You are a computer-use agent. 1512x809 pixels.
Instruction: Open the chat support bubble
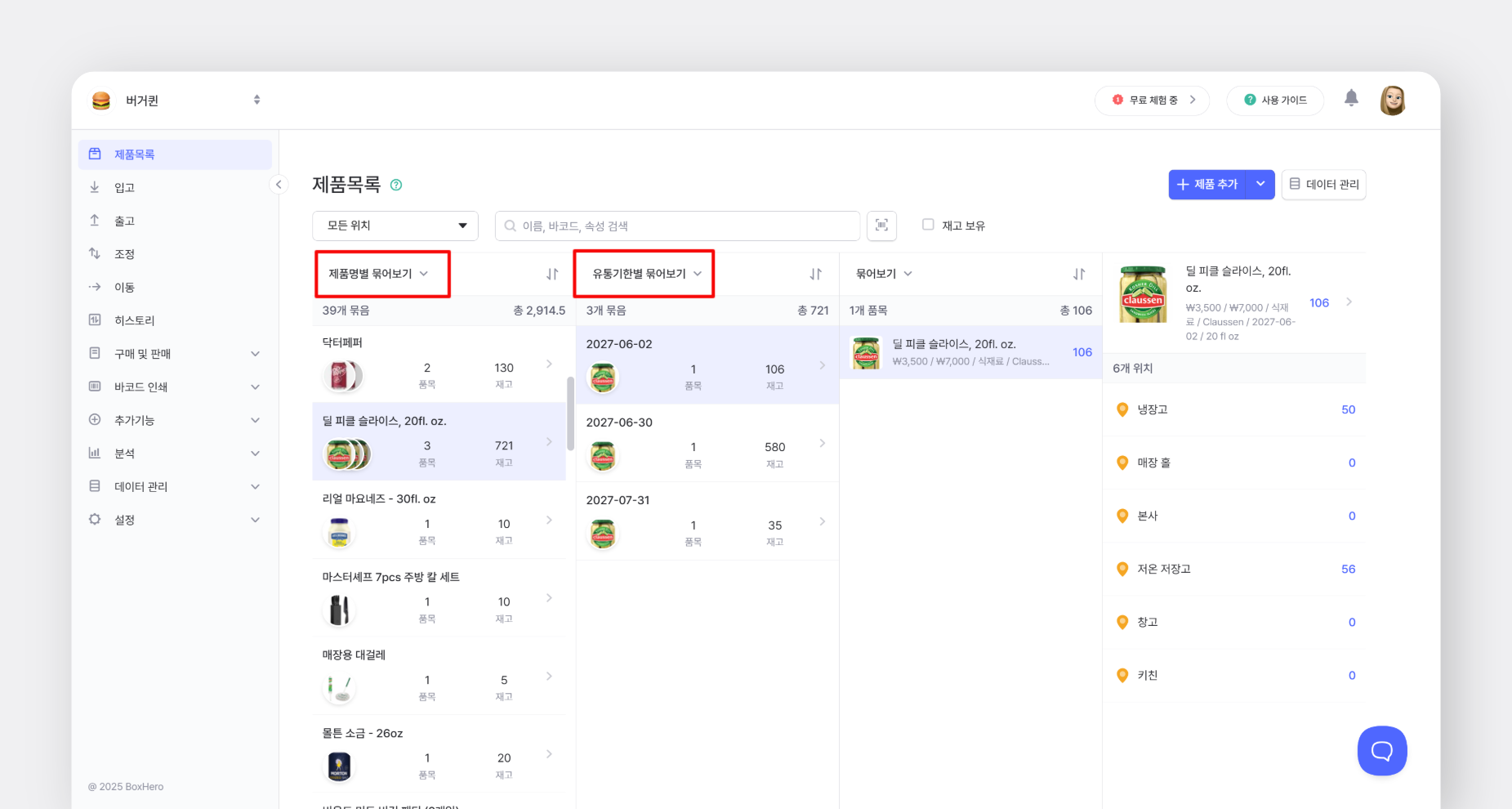[x=1381, y=750]
